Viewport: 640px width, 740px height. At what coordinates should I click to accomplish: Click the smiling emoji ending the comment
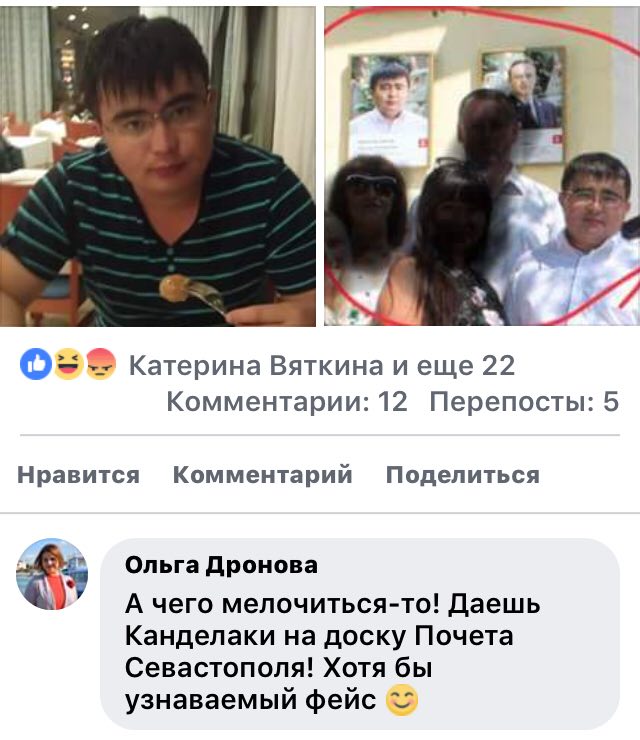(402, 699)
